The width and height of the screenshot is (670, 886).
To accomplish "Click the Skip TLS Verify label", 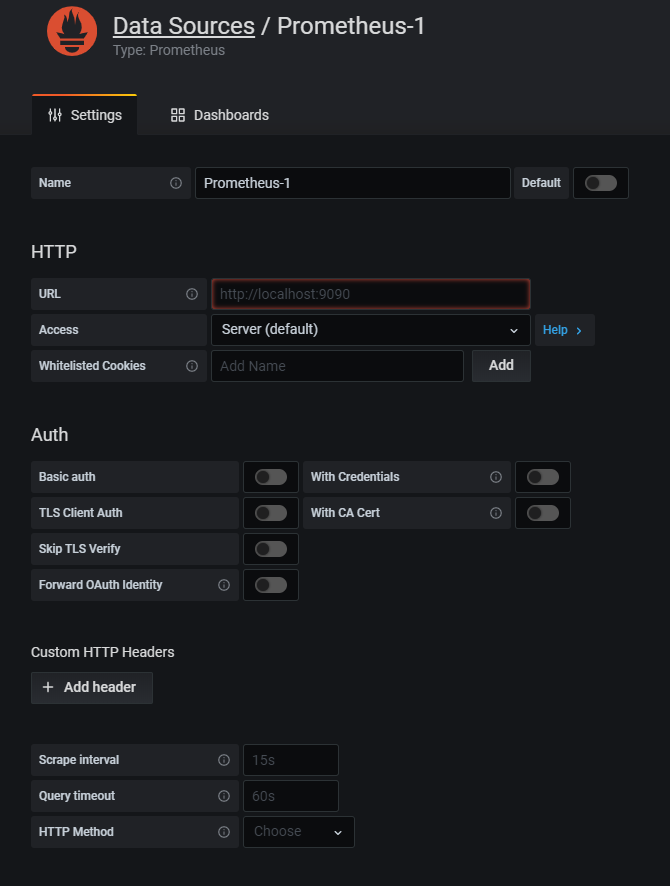I will tap(80, 549).
